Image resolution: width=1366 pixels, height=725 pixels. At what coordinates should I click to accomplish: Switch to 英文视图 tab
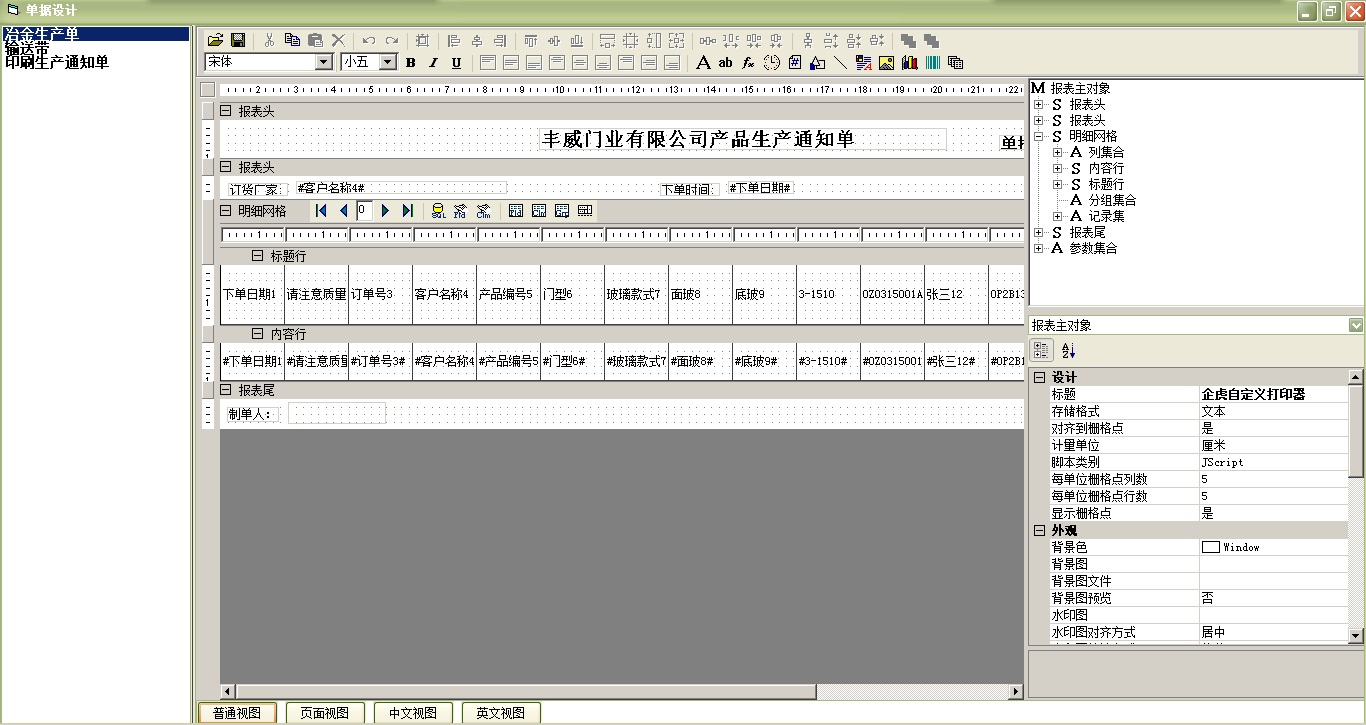501,713
